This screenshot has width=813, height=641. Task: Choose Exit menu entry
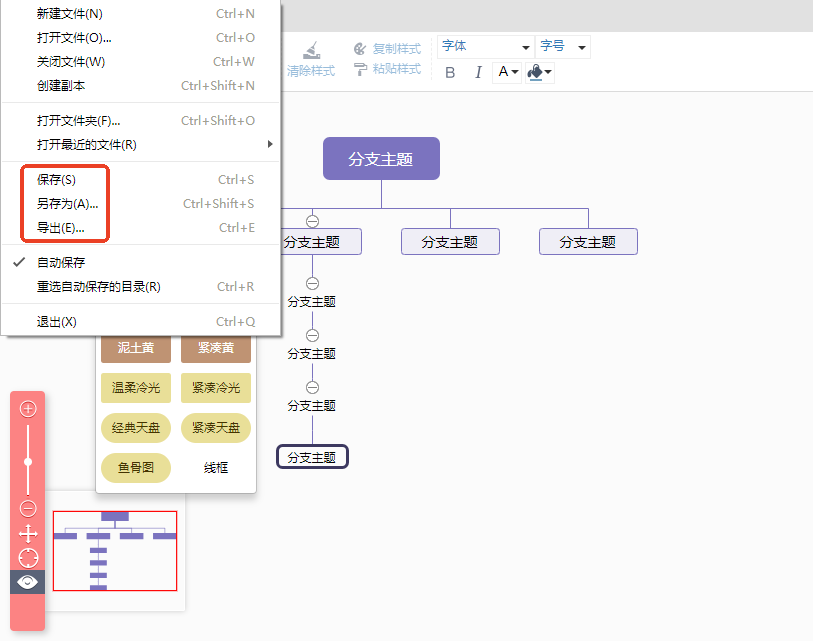click(141, 322)
